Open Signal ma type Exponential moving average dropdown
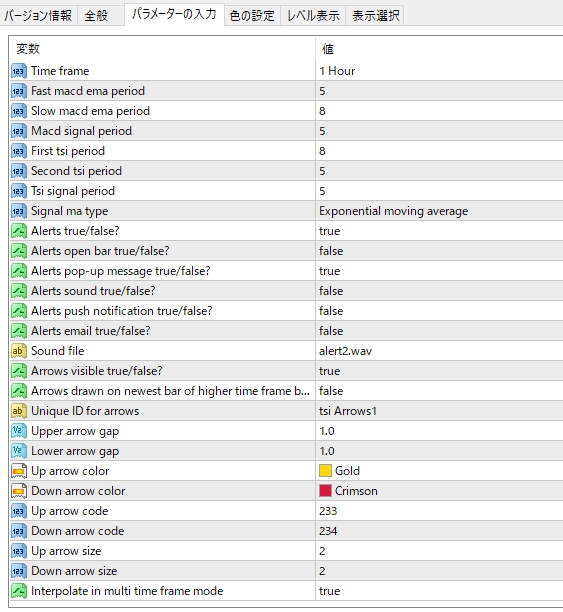The image size is (563, 612). click(x=439, y=211)
